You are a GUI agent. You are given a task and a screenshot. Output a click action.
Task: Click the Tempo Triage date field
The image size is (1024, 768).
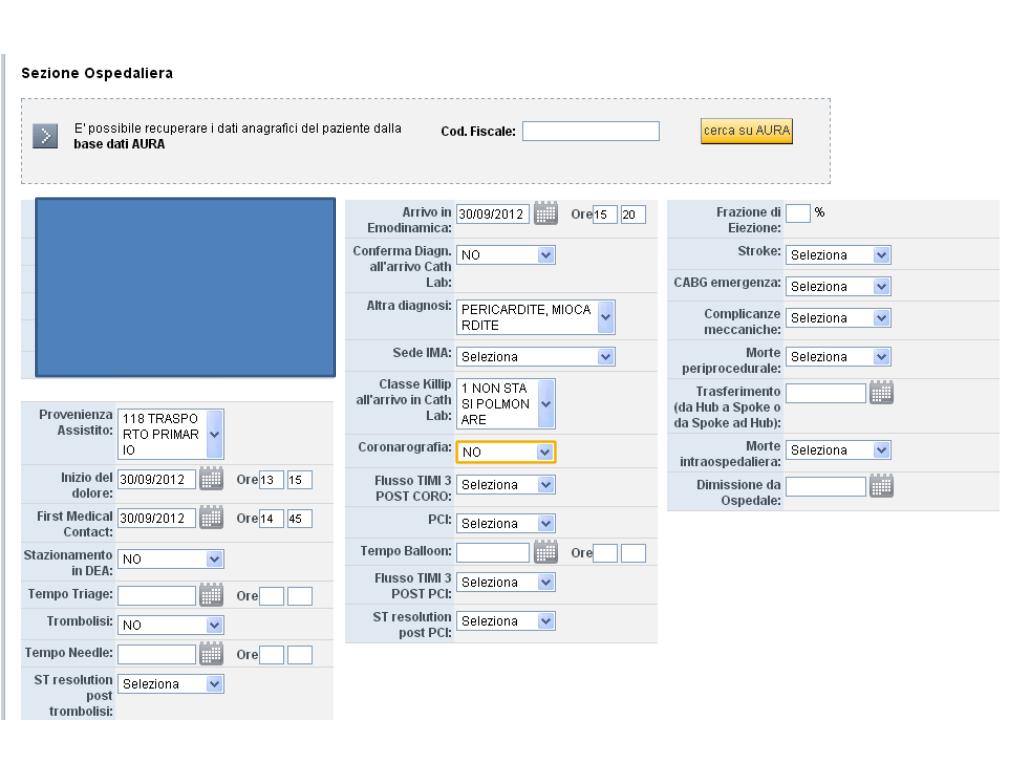157,596
